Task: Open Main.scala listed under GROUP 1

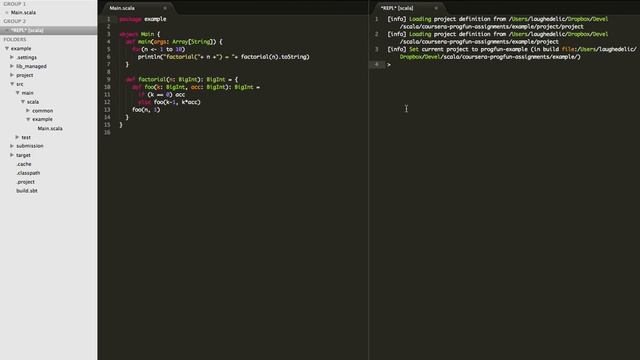Action: pyautogui.click(x=23, y=13)
